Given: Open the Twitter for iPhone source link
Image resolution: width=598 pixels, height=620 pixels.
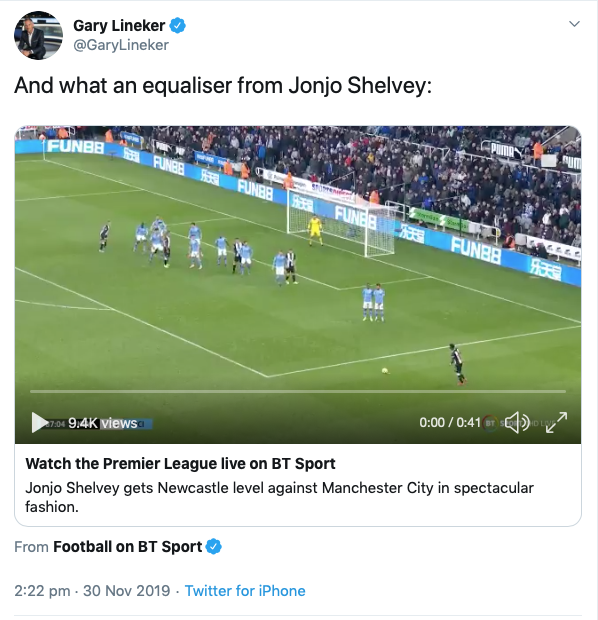Looking at the screenshot, I should point(245,591).
